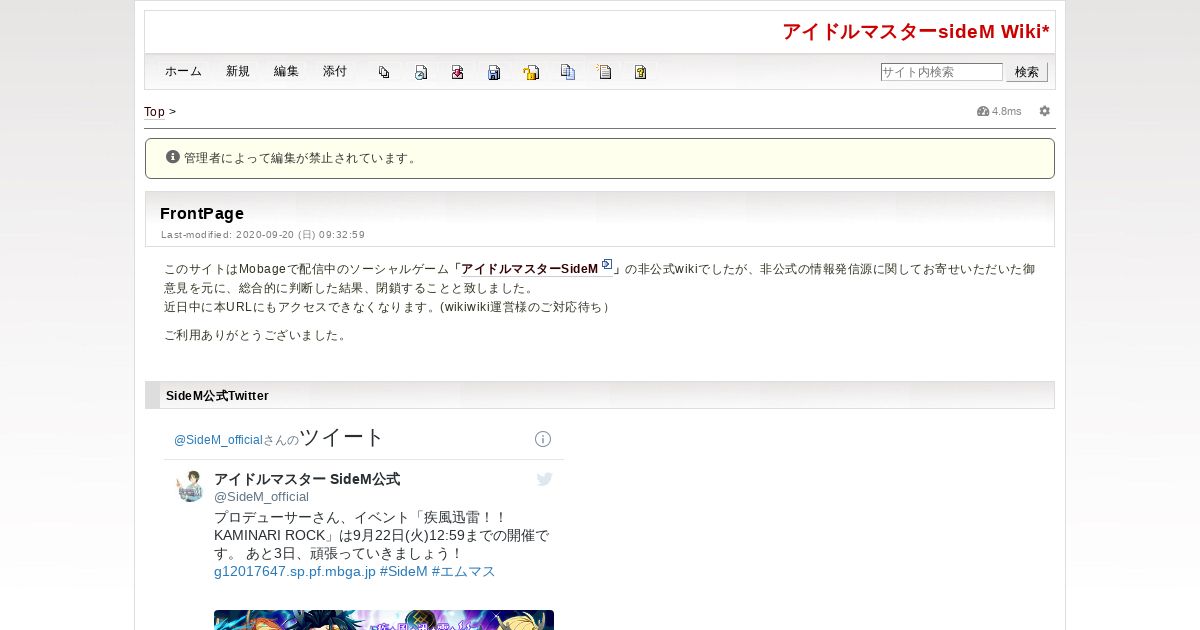Open the #SideM hashtag
This screenshot has width=1200, height=630.
[403, 572]
